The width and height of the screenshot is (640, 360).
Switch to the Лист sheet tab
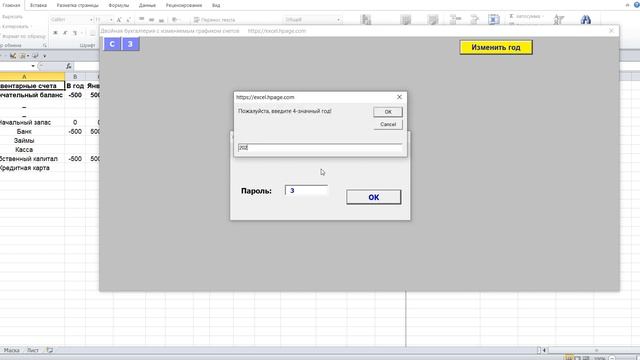click(x=33, y=350)
